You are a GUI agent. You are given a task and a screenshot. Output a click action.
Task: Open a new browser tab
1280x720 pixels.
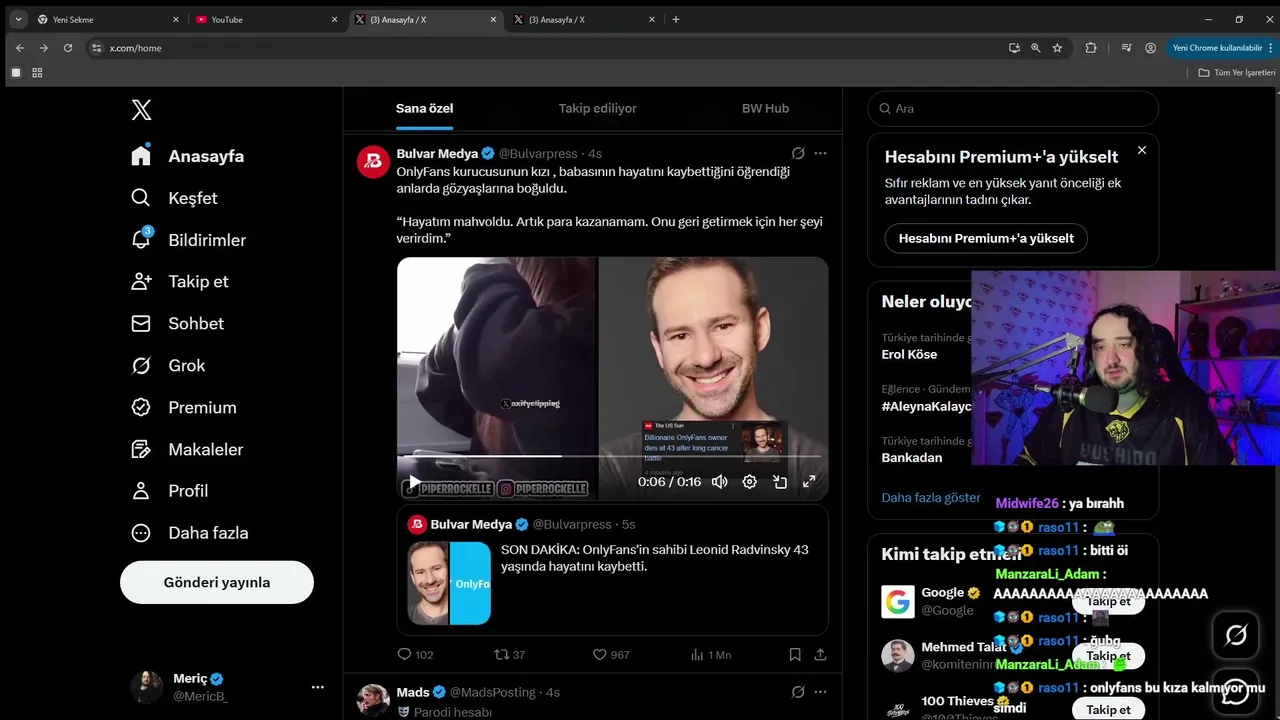pos(676,19)
